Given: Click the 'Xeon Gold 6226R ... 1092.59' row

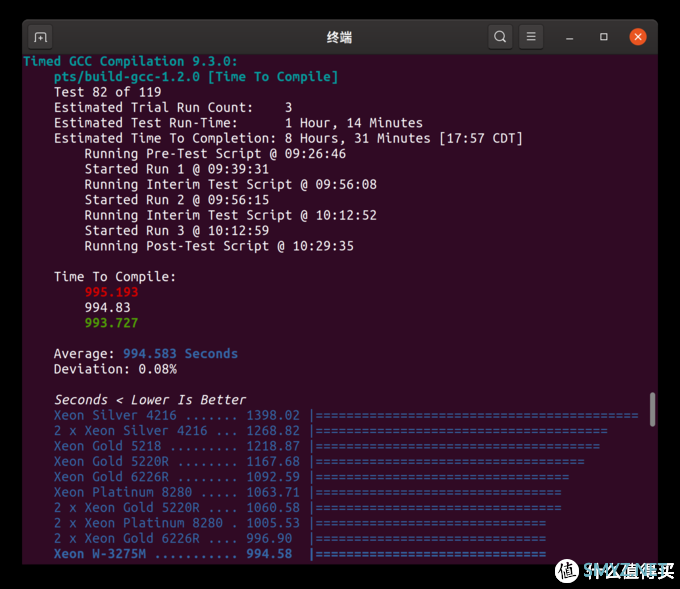Looking at the screenshot, I should click(311, 477).
